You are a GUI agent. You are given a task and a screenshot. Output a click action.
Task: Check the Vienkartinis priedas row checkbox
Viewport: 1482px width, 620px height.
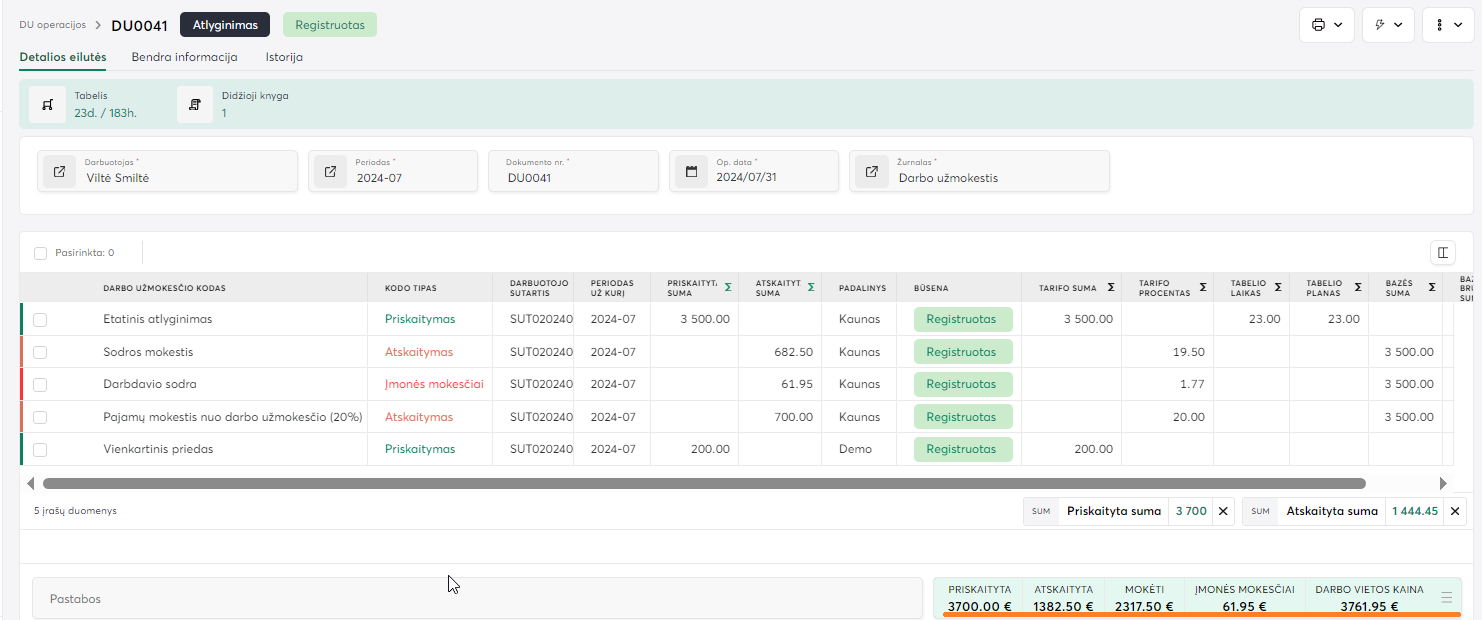click(x=40, y=450)
